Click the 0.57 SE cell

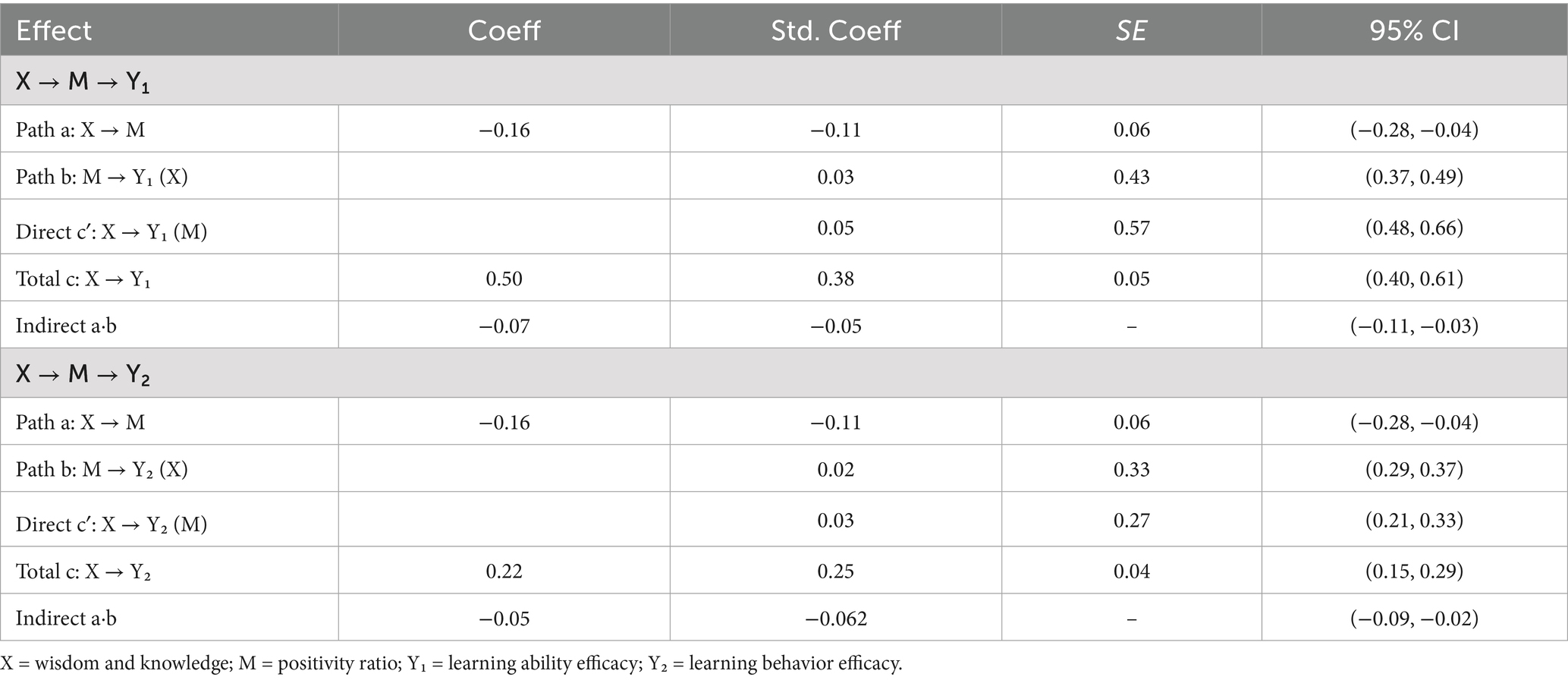pyautogui.click(x=1131, y=228)
